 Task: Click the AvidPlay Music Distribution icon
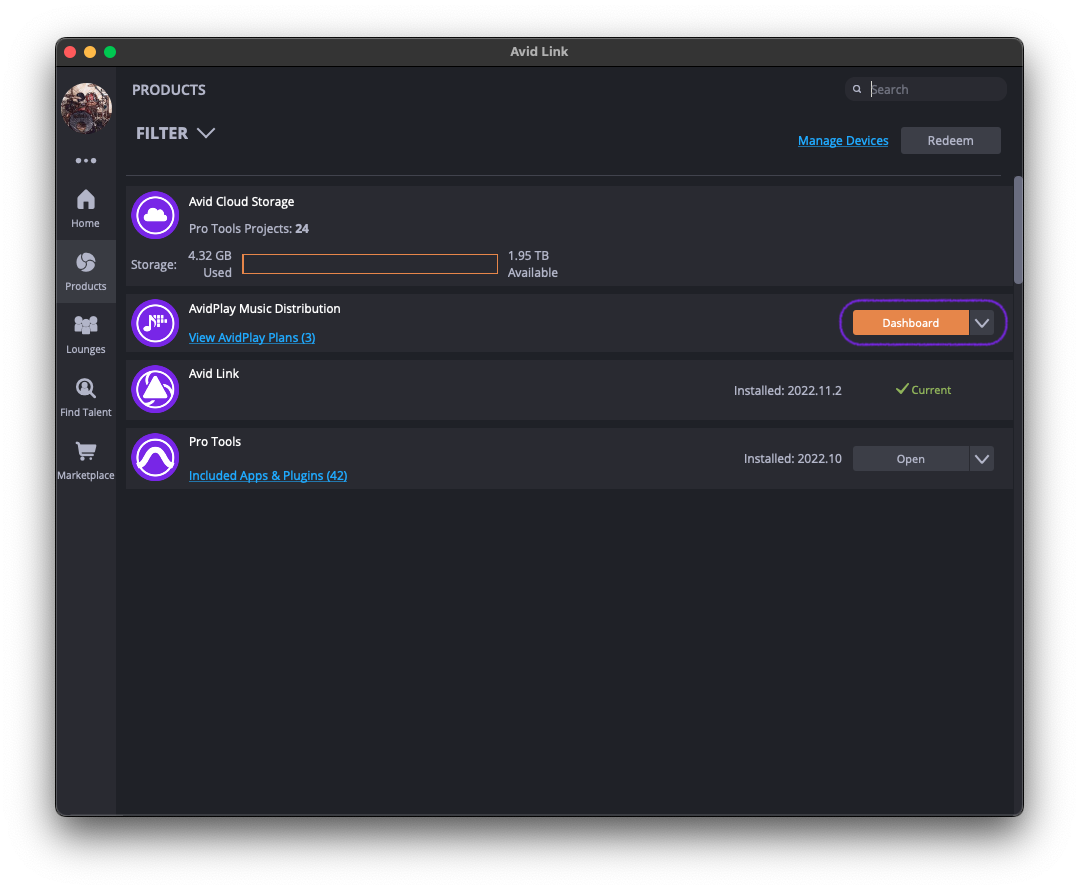pos(155,323)
